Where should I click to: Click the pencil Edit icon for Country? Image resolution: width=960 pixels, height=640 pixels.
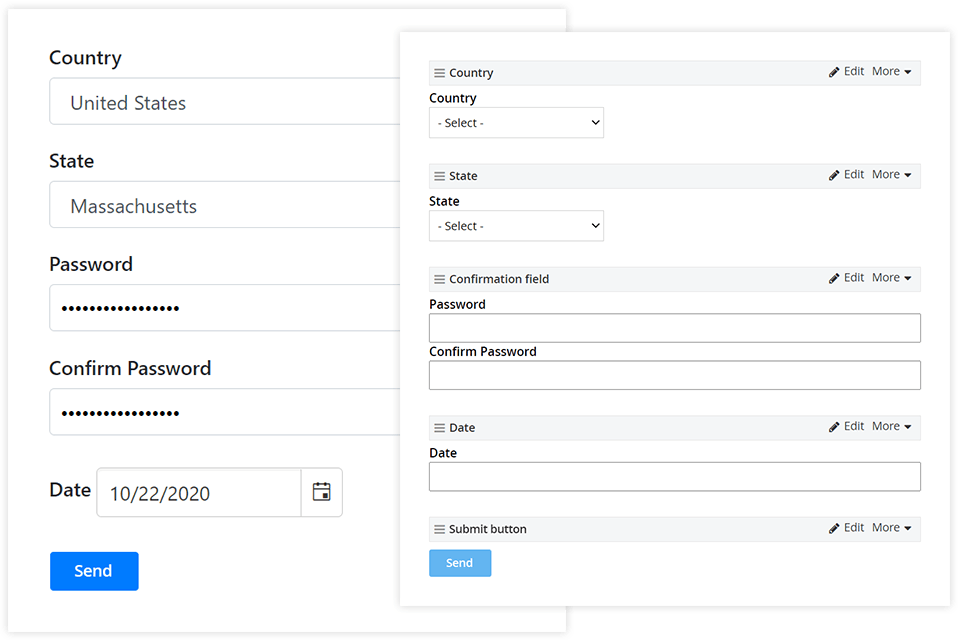point(835,72)
